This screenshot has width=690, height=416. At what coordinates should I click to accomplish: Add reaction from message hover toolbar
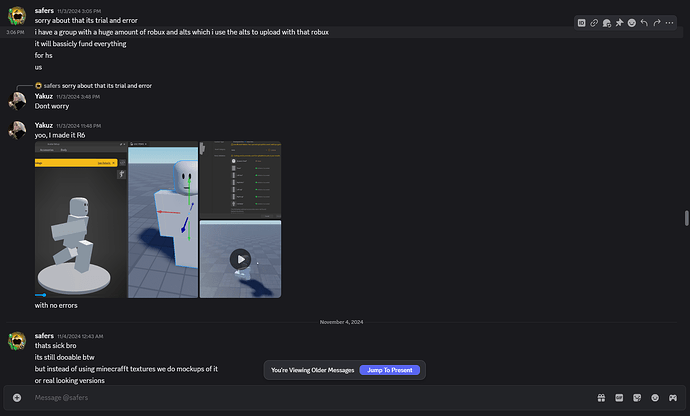[x=631, y=23]
